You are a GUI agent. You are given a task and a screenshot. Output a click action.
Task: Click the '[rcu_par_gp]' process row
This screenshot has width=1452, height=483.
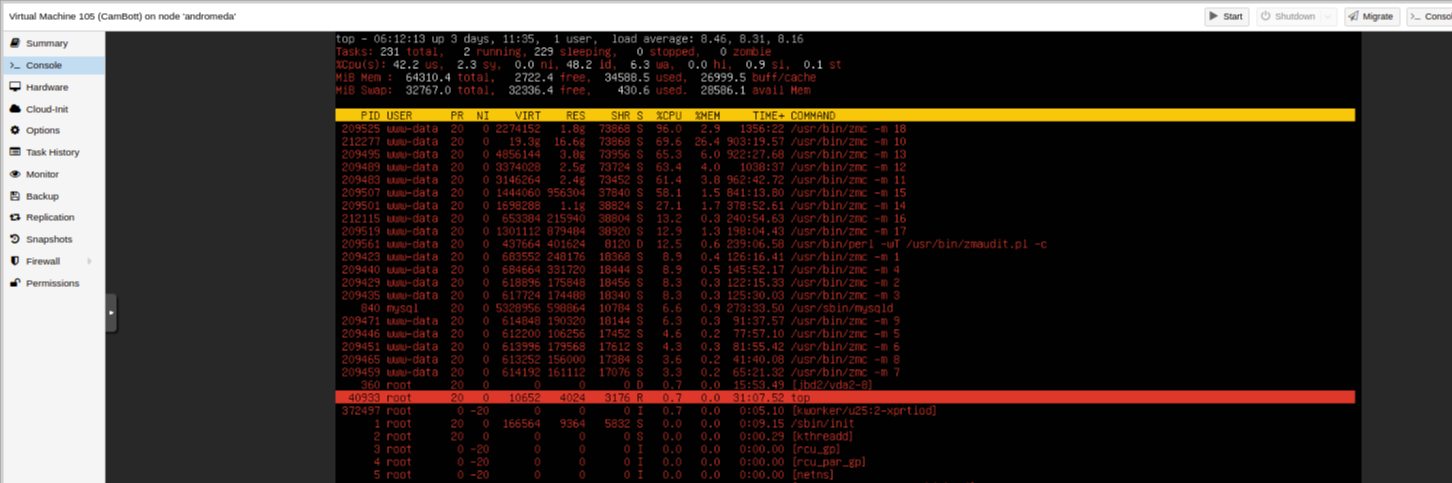[845, 462]
